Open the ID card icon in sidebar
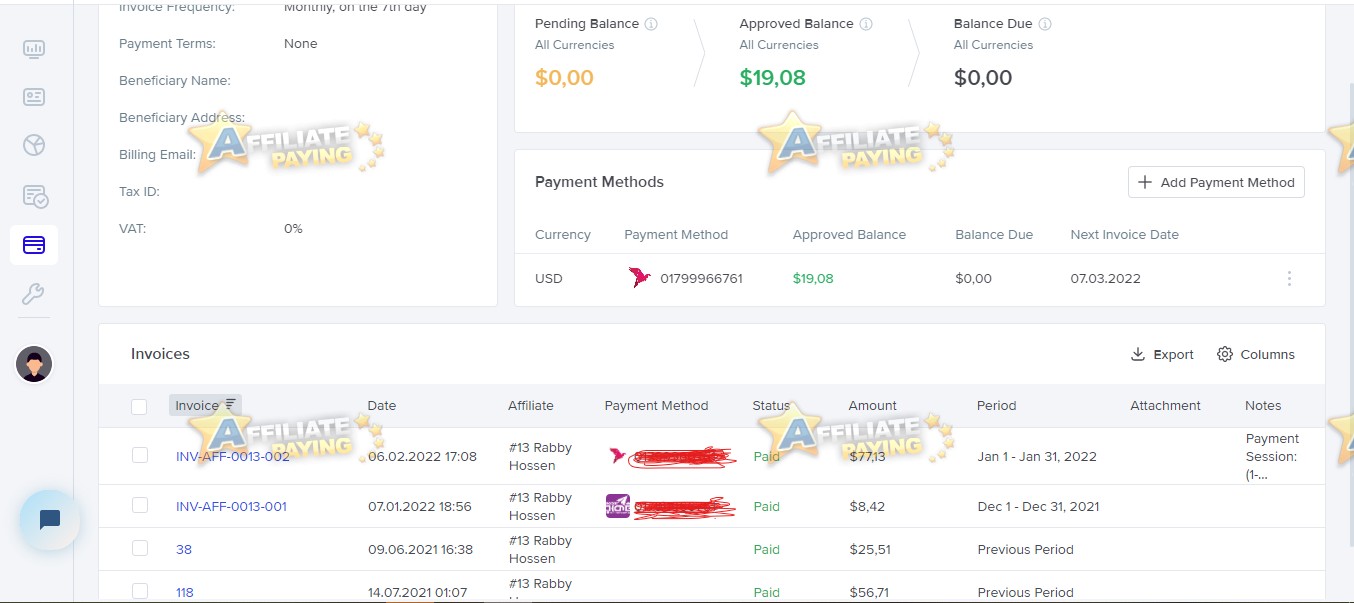This screenshot has height=603, width=1354. (34, 97)
